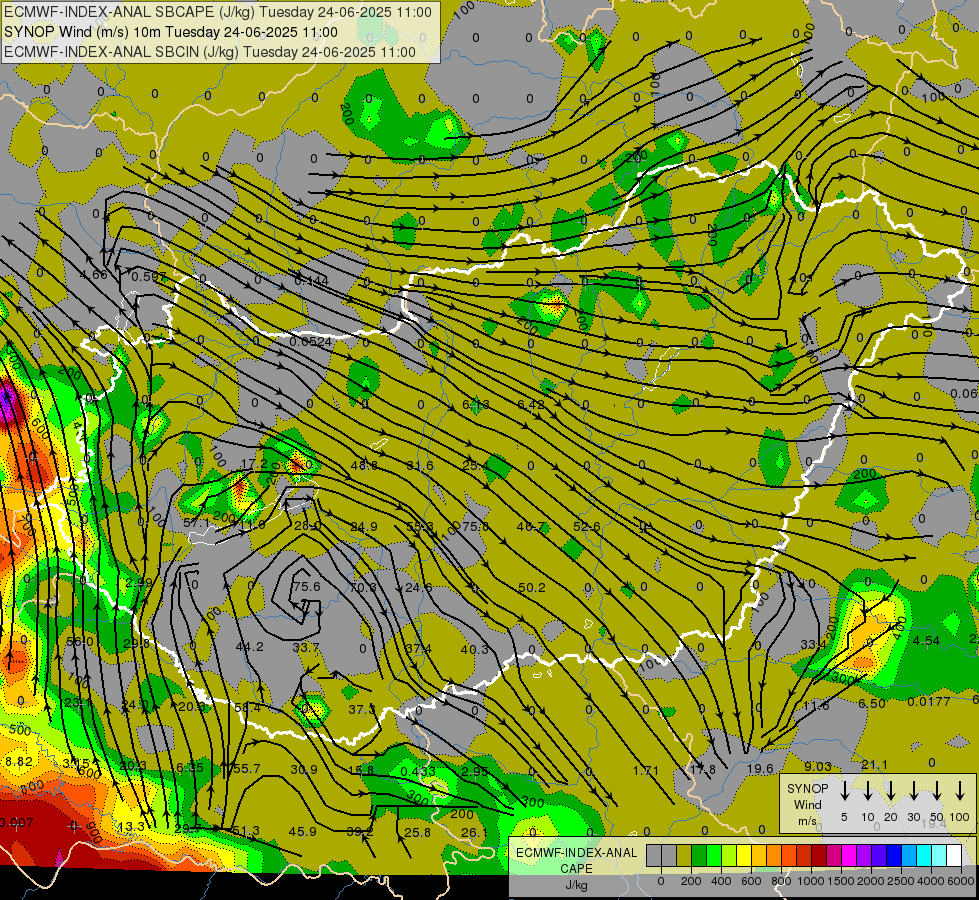Click the 100 m/s wind arrow in legend
This screenshot has width=979, height=900.
960,791
